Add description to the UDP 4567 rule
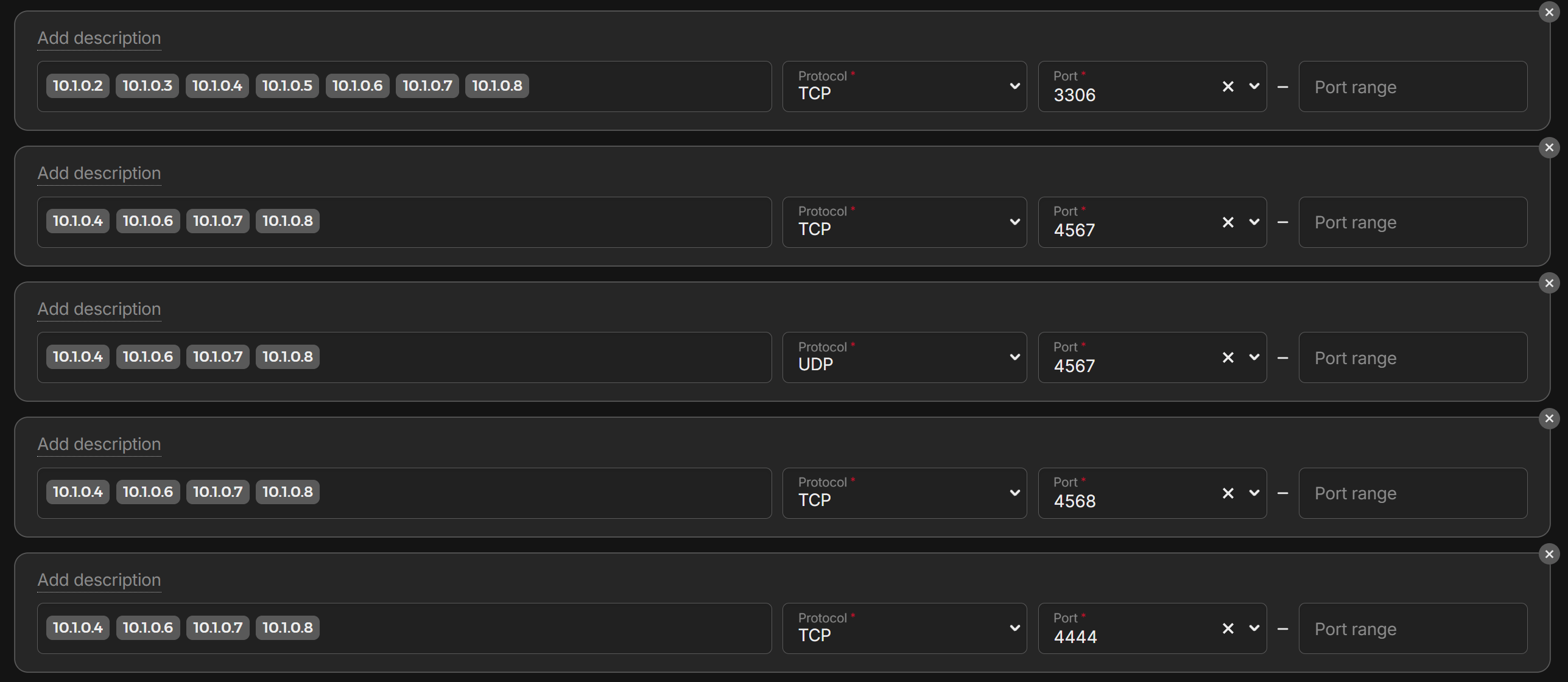 click(x=99, y=309)
